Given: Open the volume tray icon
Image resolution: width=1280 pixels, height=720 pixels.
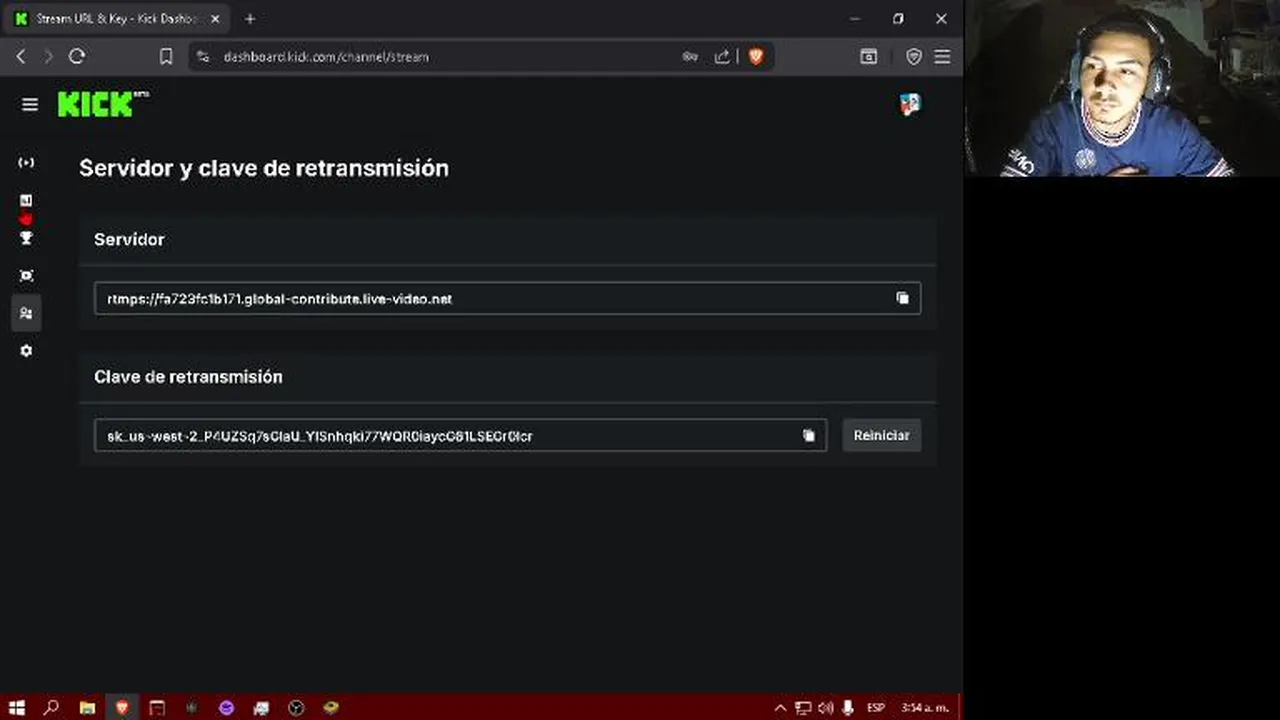Looking at the screenshot, I should point(825,708).
